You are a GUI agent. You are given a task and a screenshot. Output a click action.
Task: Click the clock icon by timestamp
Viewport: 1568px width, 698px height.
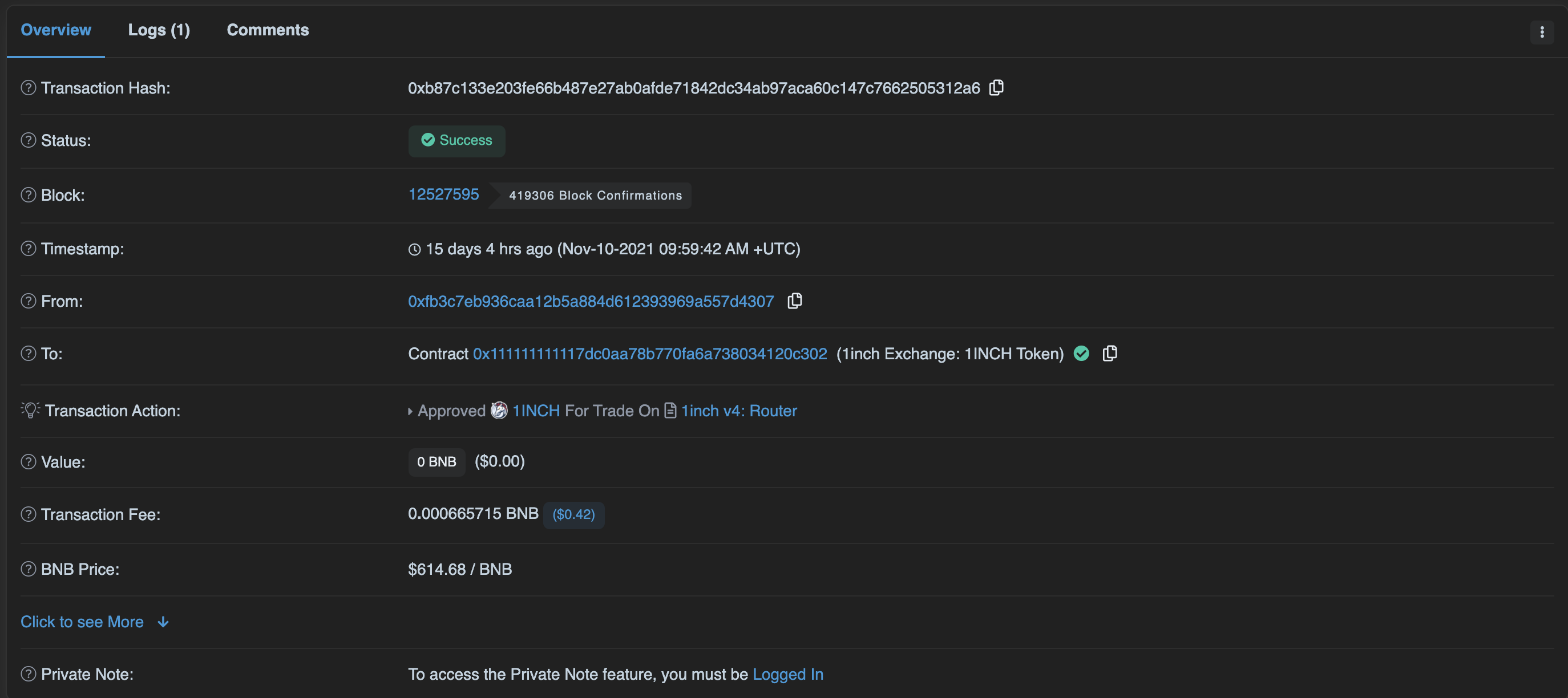pos(414,249)
